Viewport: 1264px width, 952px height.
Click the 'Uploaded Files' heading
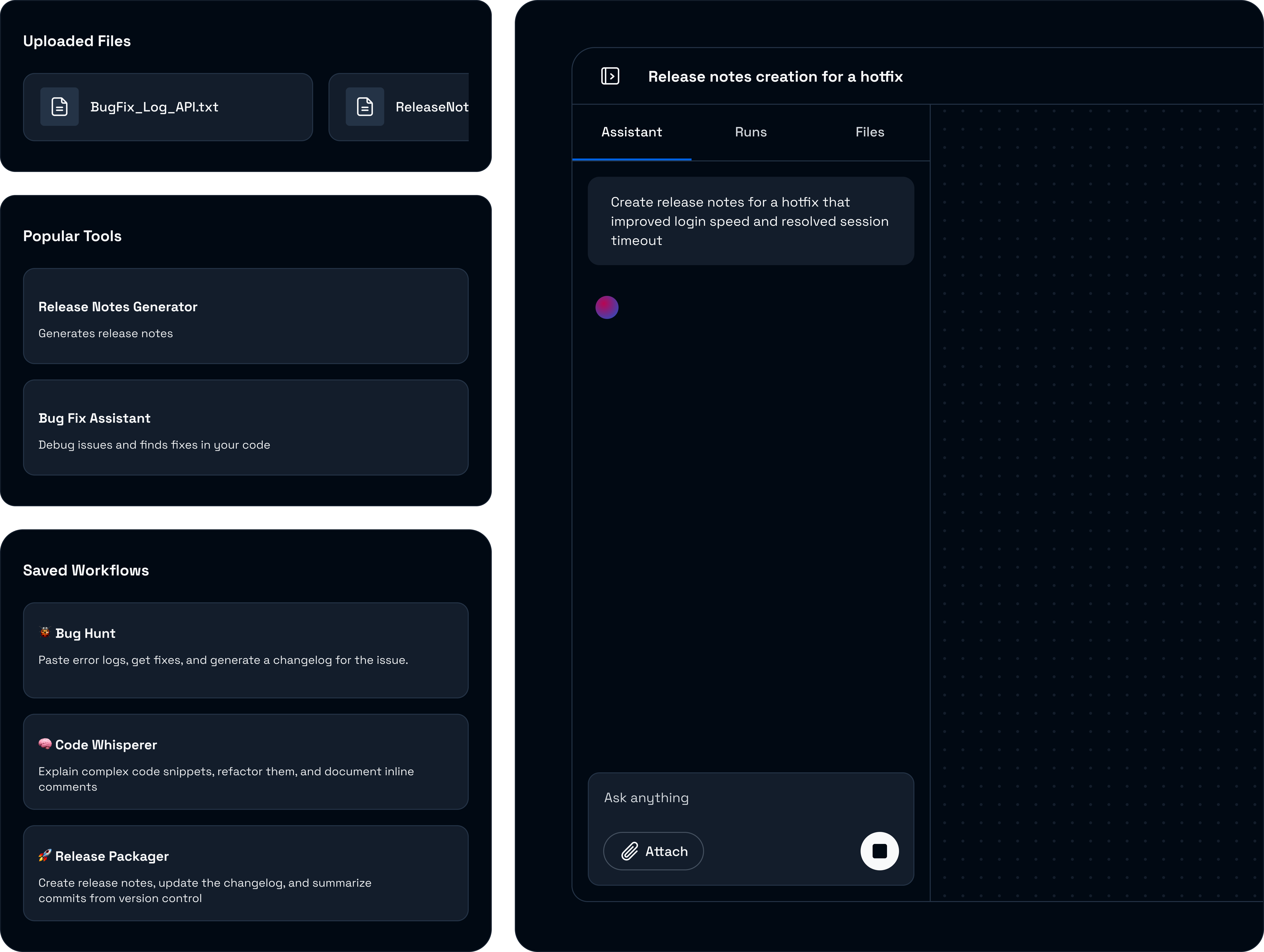click(77, 41)
